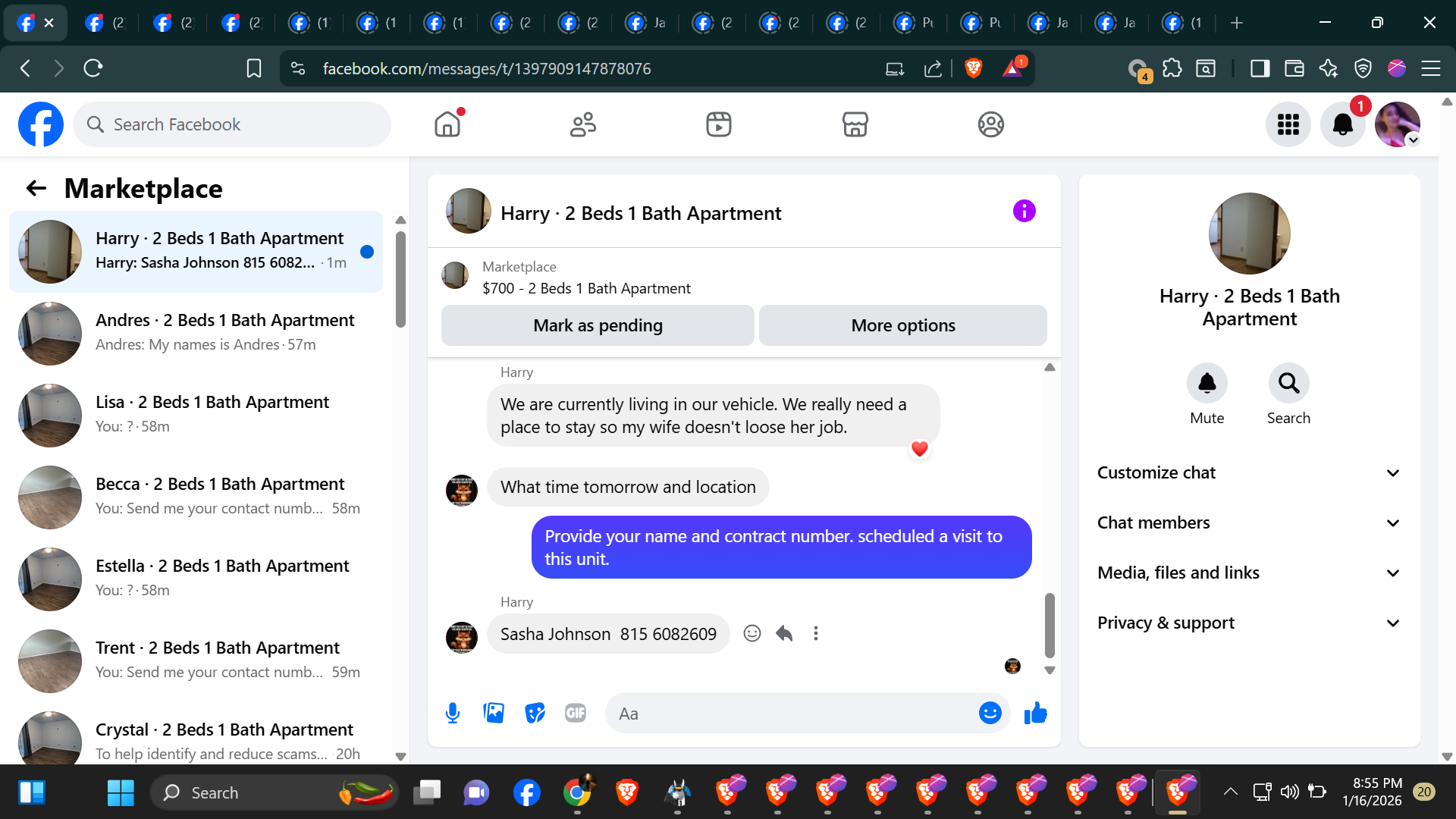Mute this conversation
This screenshot has height=819, width=1456.
[1207, 384]
